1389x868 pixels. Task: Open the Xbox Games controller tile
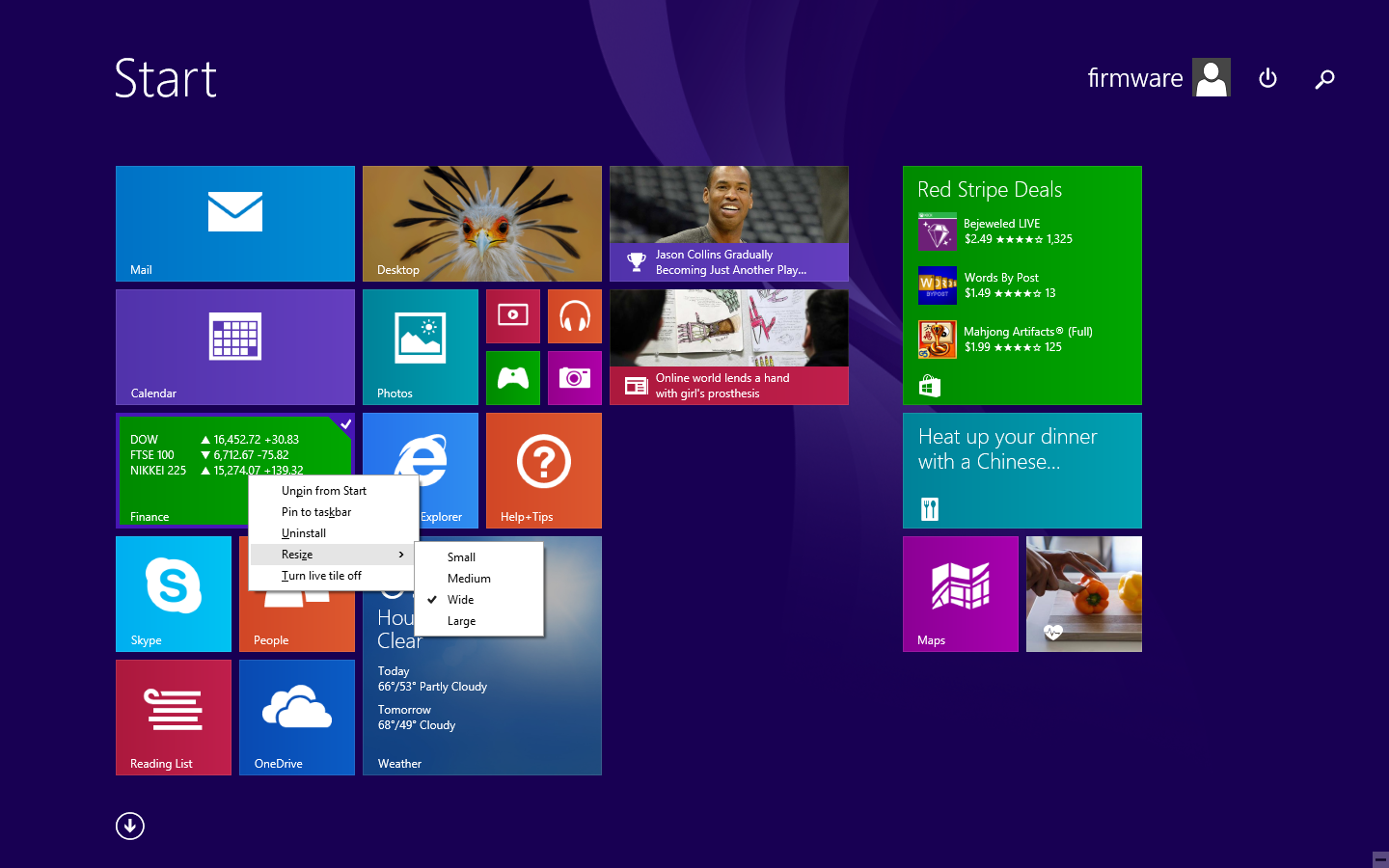[513, 378]
